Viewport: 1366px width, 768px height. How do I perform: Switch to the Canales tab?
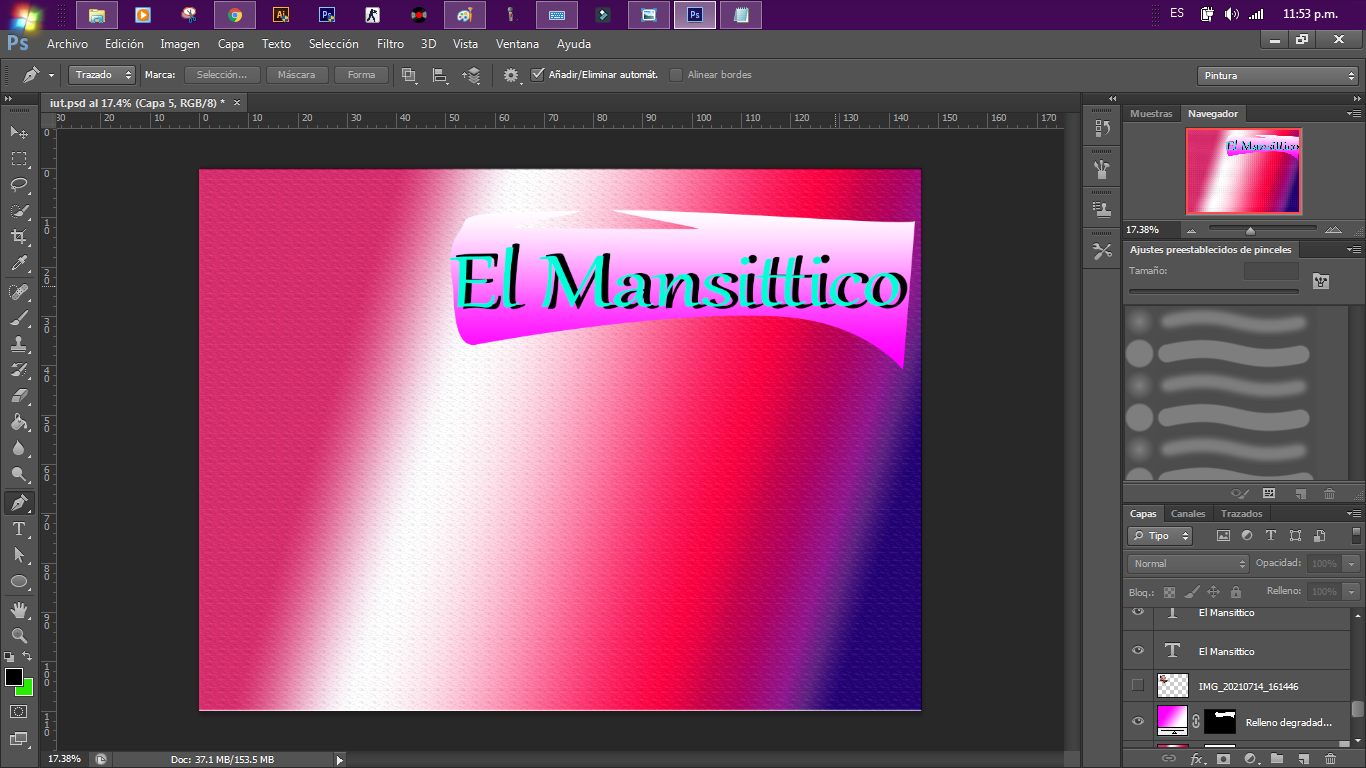[1188, 514]
